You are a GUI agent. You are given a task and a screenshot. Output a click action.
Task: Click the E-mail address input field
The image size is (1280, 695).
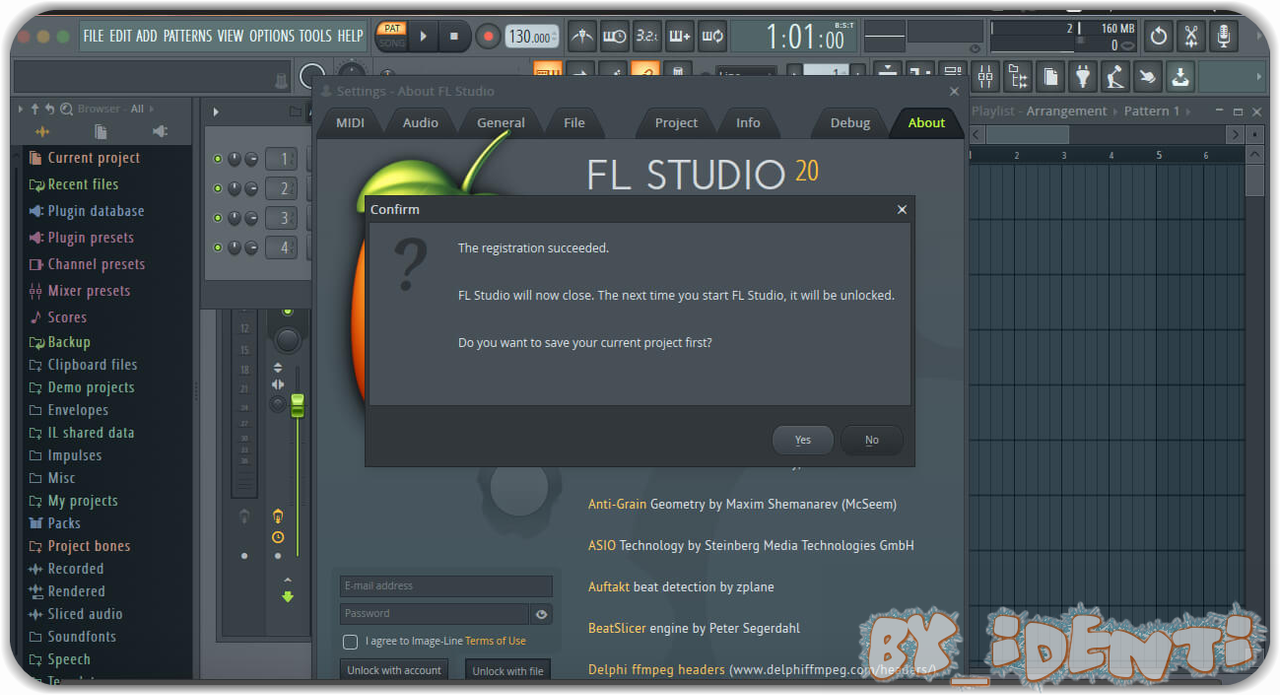[x=446, y=586]
